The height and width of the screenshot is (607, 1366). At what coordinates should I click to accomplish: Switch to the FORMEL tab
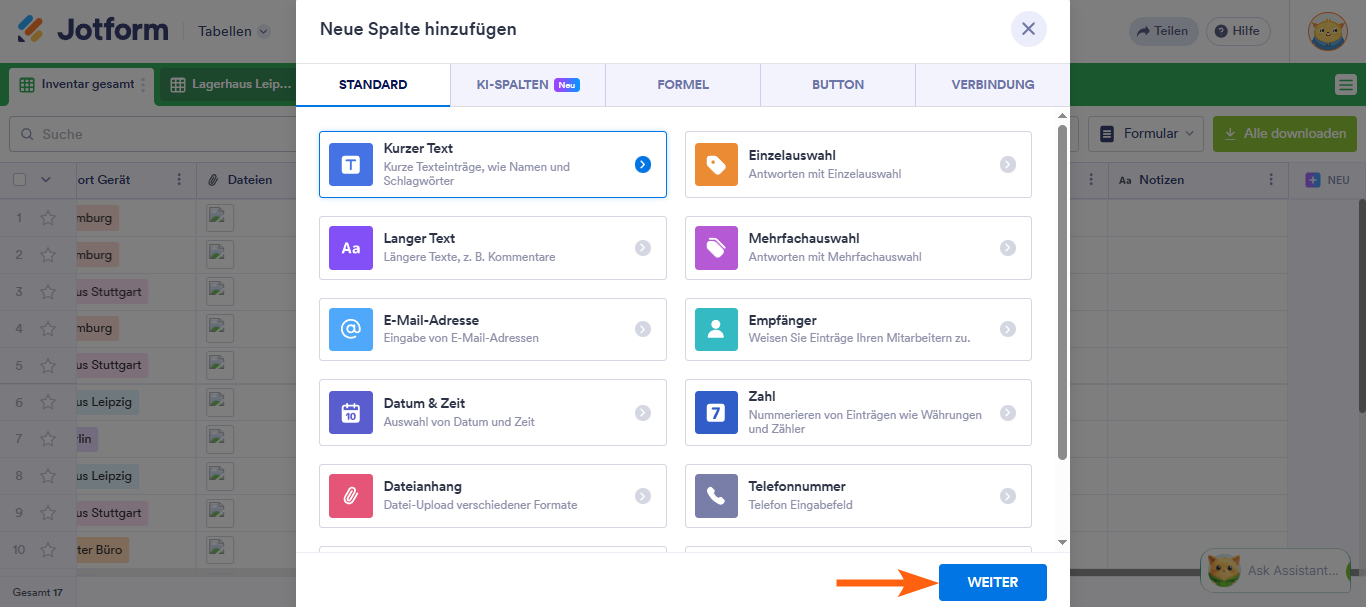click(x=683, y=85)
